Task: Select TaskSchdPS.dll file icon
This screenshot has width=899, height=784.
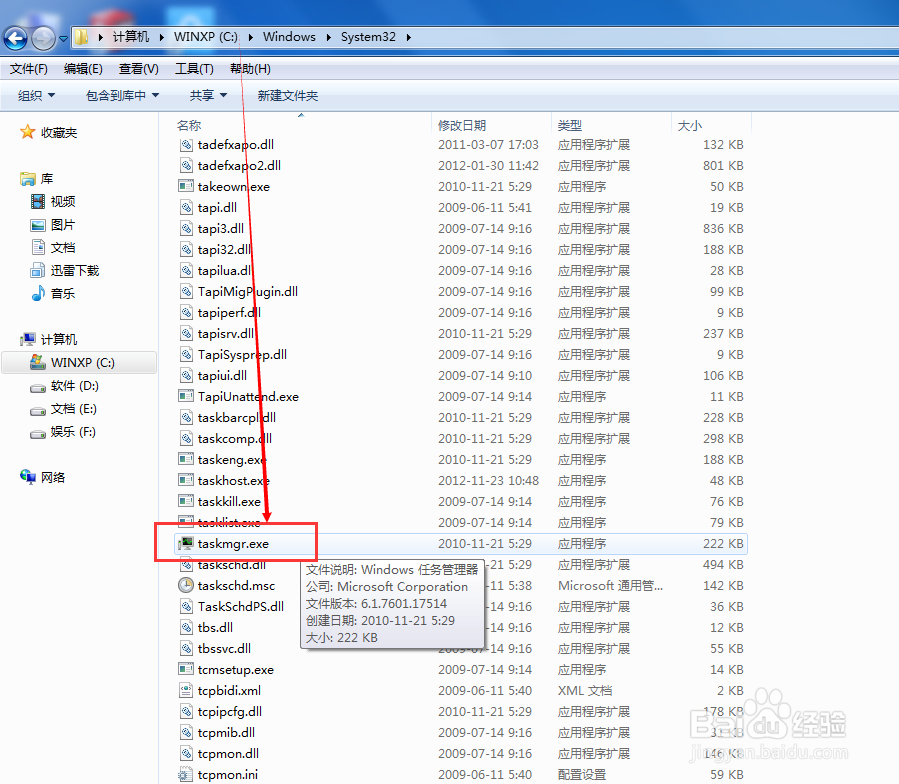Action: (186, 606)
